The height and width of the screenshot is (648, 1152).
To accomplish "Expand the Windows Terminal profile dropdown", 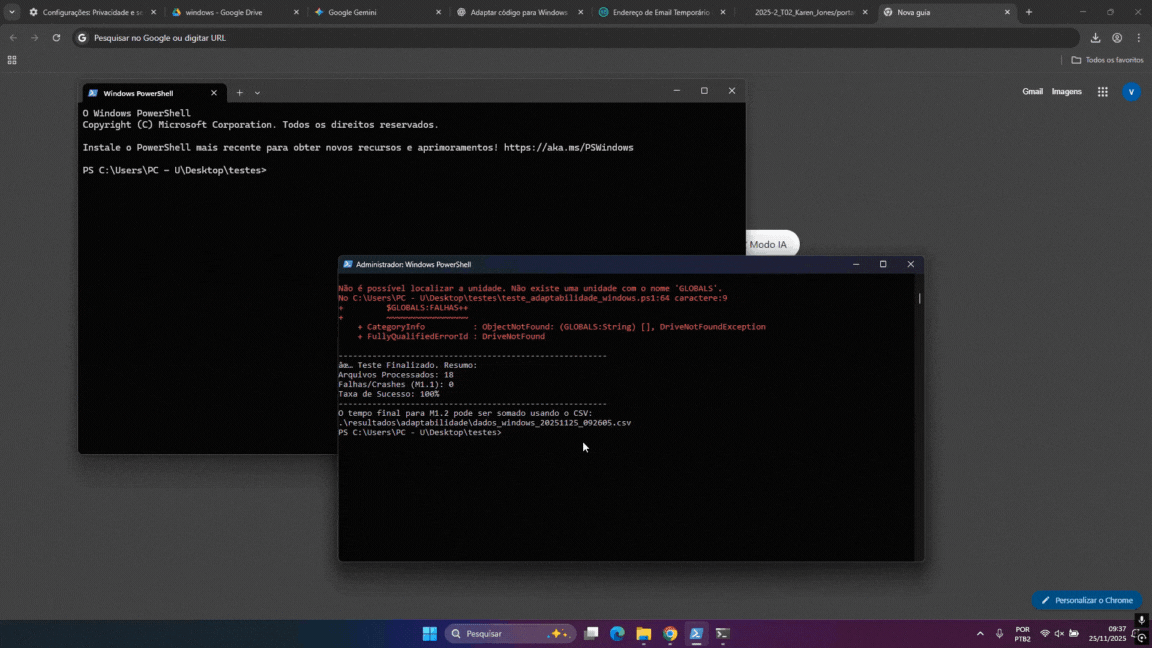I will [x=257, y=93].
